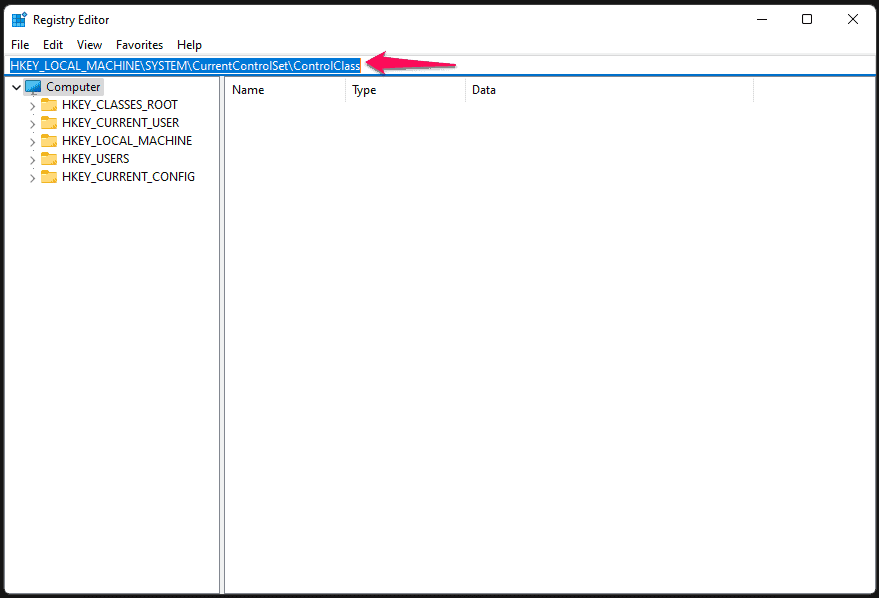Select HKEY_CLASSES_ROOT in the tree
Viewport: 879px width, 598px height.
120,105
